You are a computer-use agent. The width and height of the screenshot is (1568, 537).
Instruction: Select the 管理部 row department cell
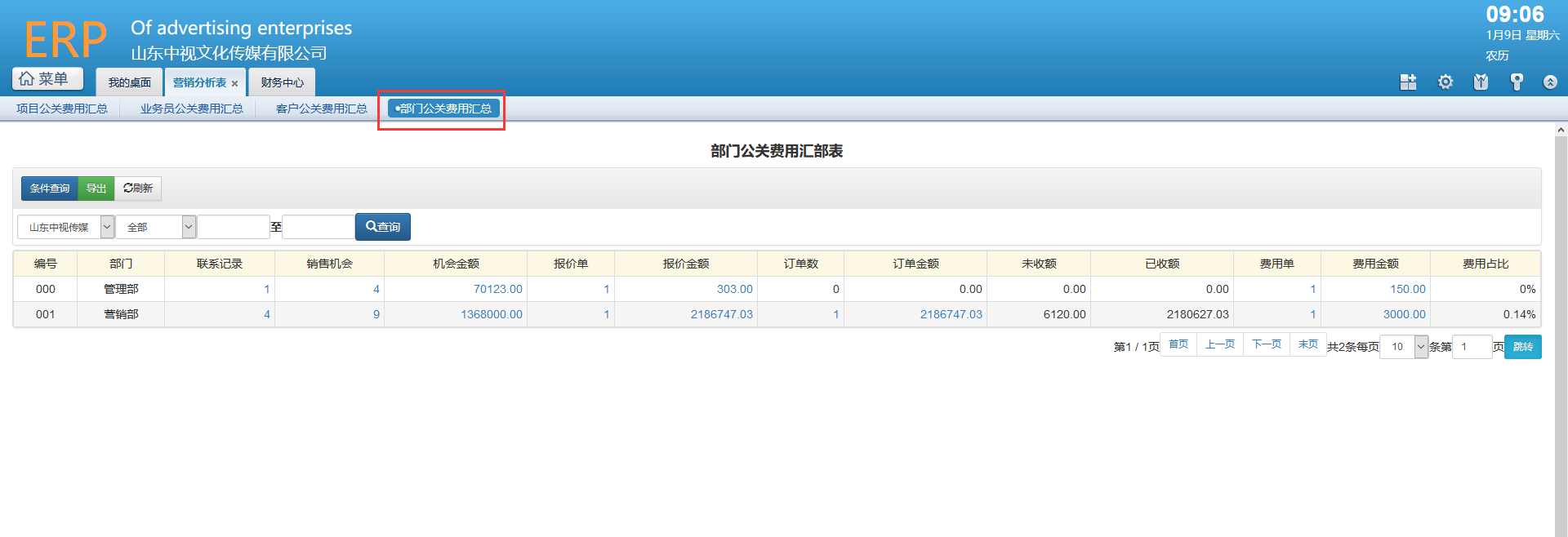121,289
